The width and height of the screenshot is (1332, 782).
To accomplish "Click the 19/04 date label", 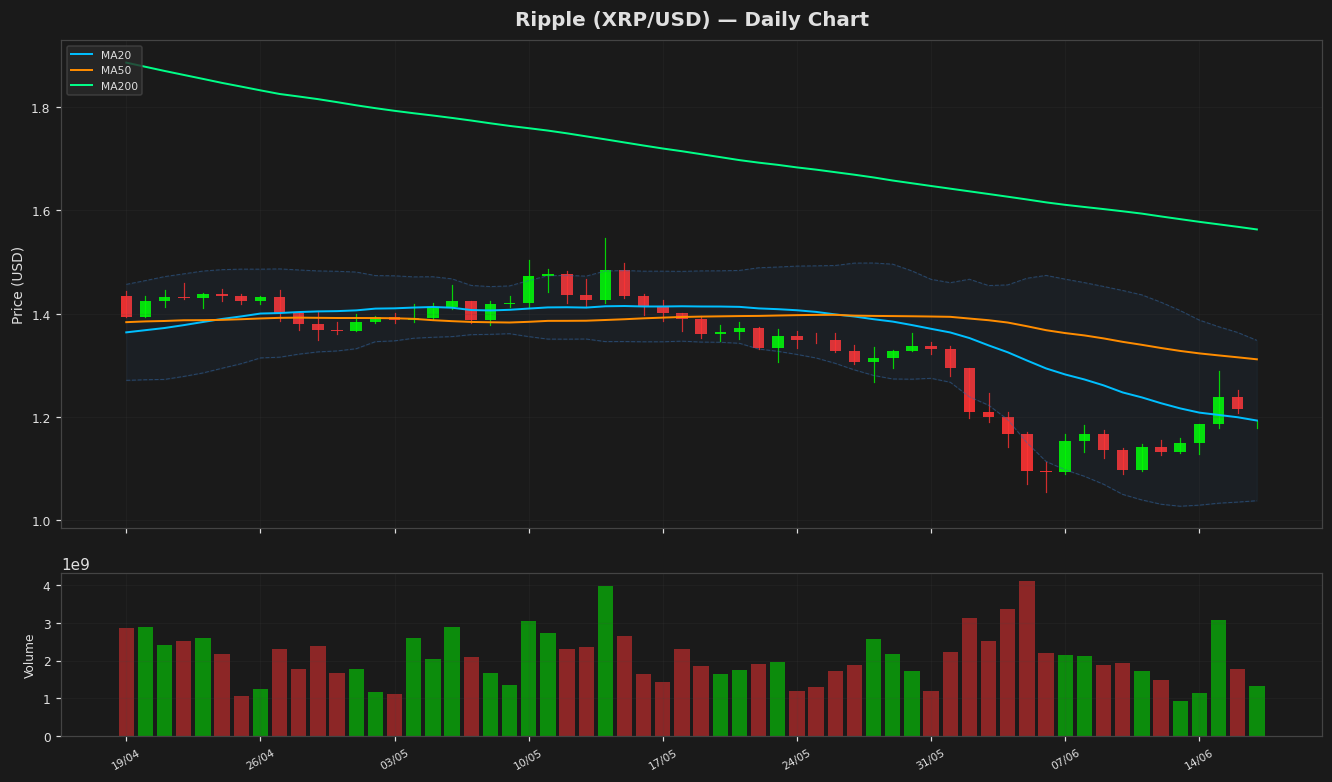I will 125,760.
